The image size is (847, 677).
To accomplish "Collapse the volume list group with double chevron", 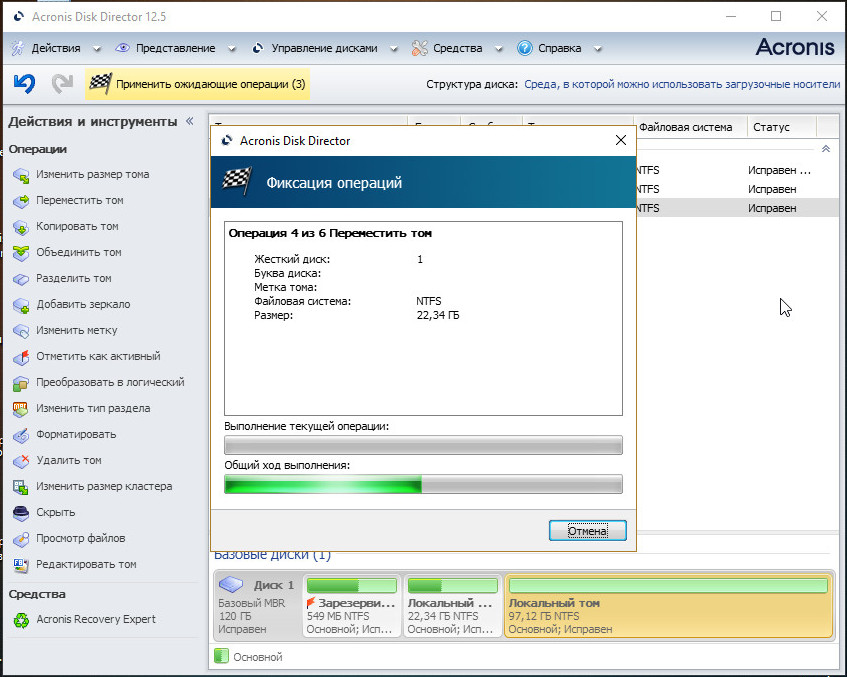I will (826, 149).
